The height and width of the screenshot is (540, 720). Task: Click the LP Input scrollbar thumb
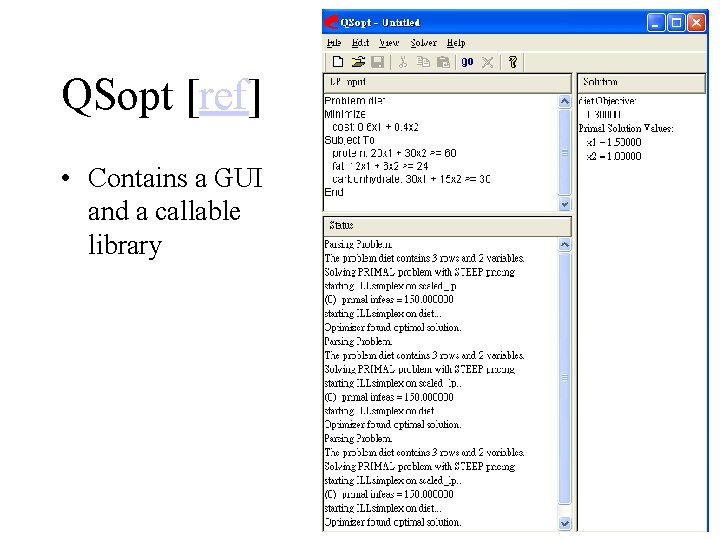[565, 152]
